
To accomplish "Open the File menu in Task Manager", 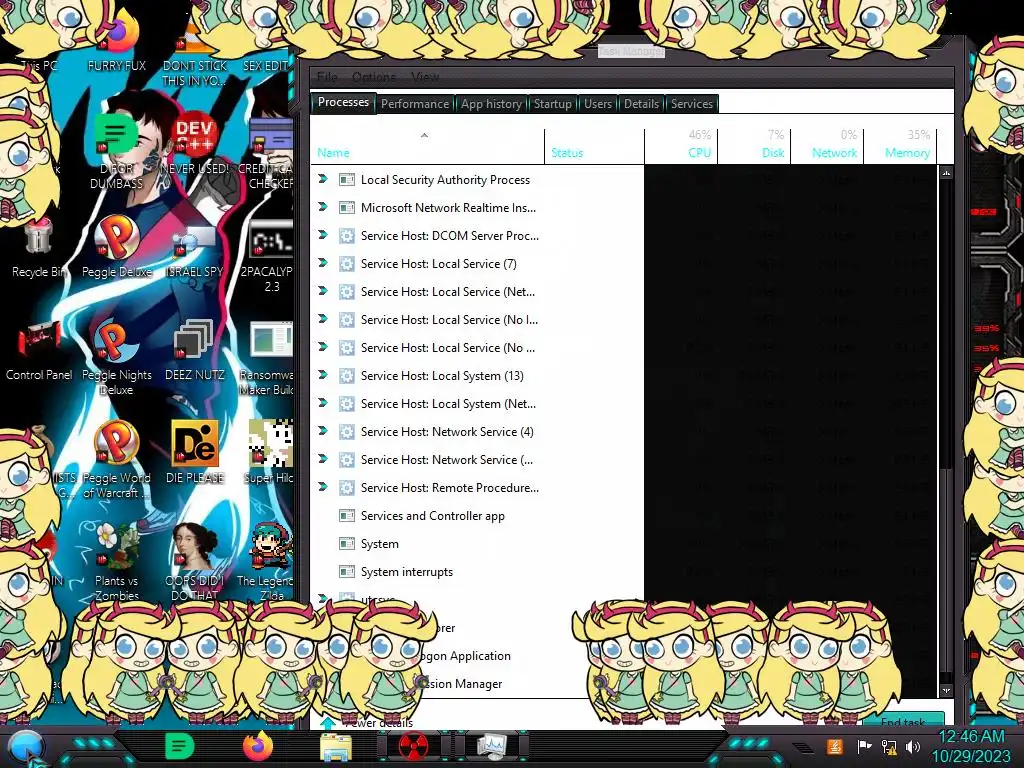I will click(x=327, y=77).
